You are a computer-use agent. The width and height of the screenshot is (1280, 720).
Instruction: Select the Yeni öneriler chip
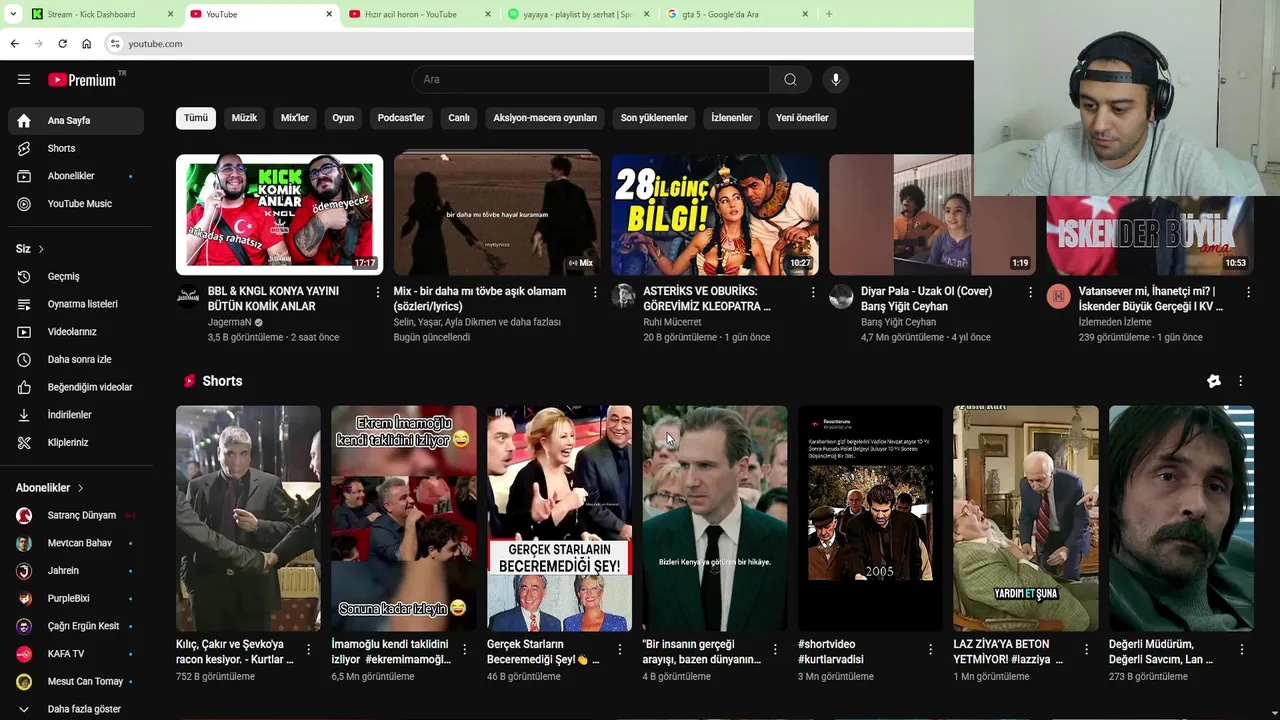tap(802, 118)
